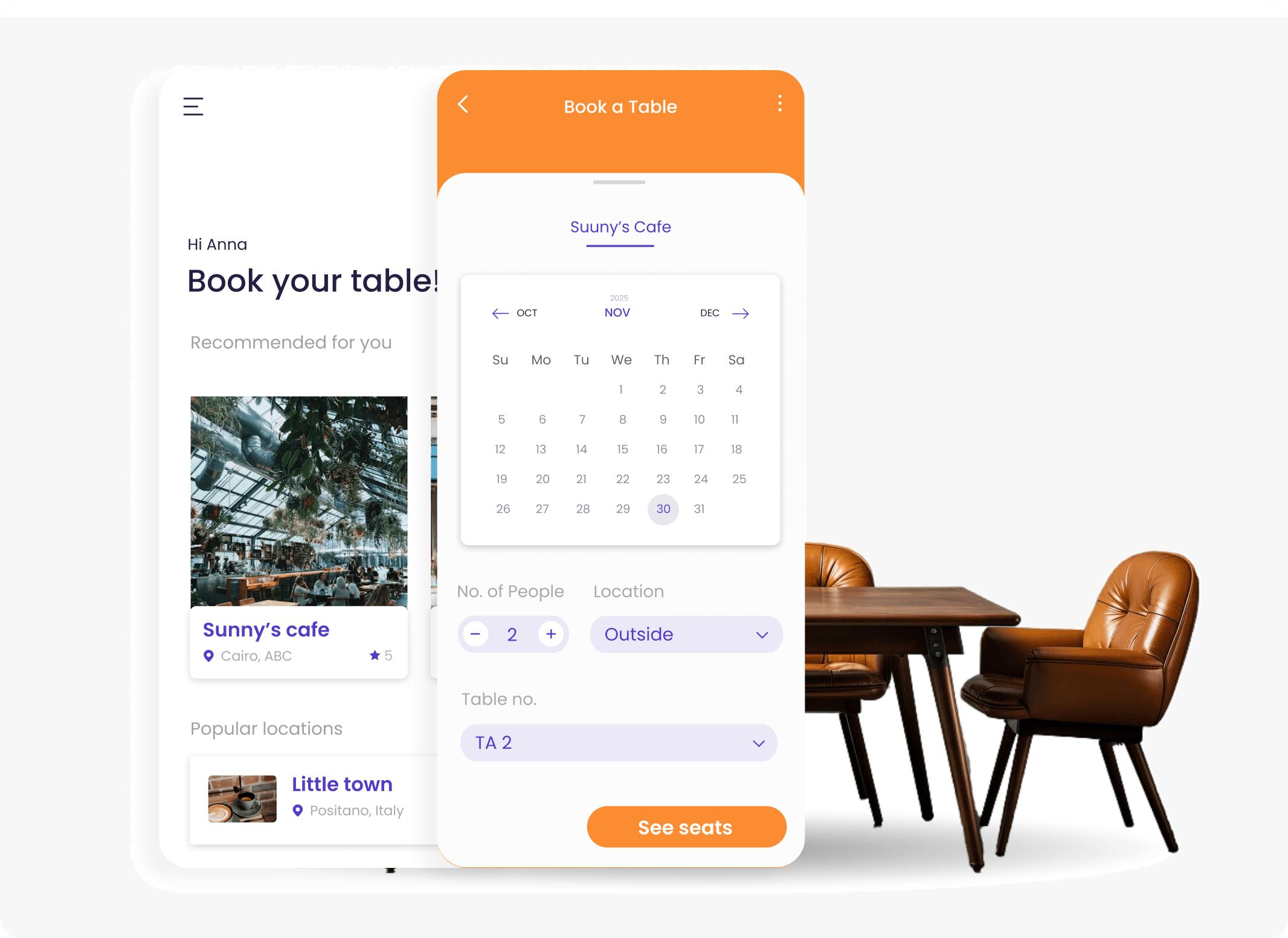
Task: Click the back arrow navigation icon
Action: [x=463, y=107]
